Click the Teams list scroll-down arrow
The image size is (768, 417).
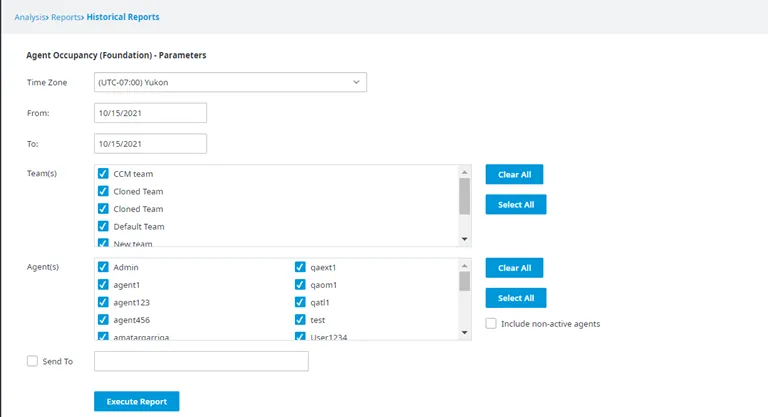(x=464, y=239)
